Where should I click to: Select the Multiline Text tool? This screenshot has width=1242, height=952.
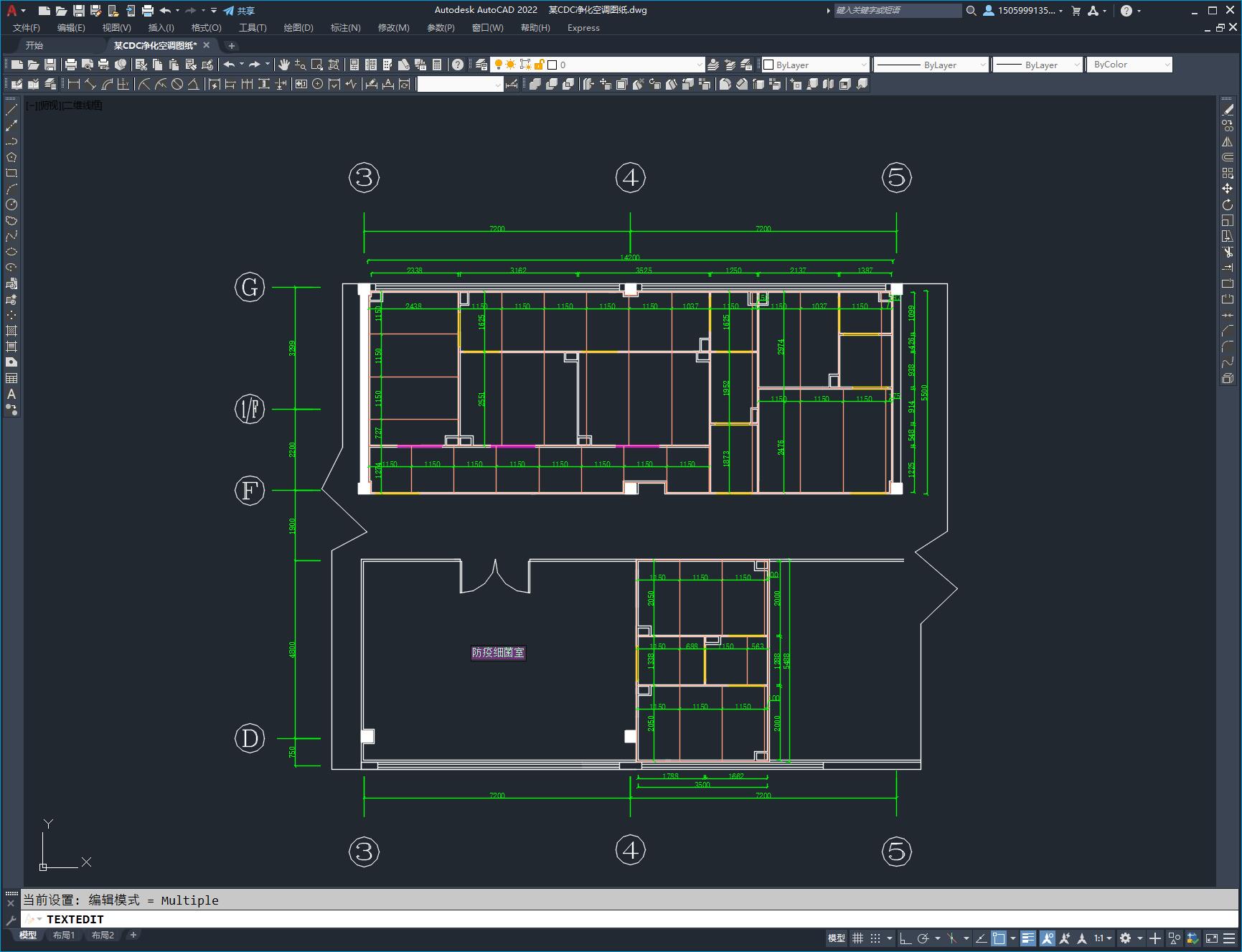[x=11, y=394]
